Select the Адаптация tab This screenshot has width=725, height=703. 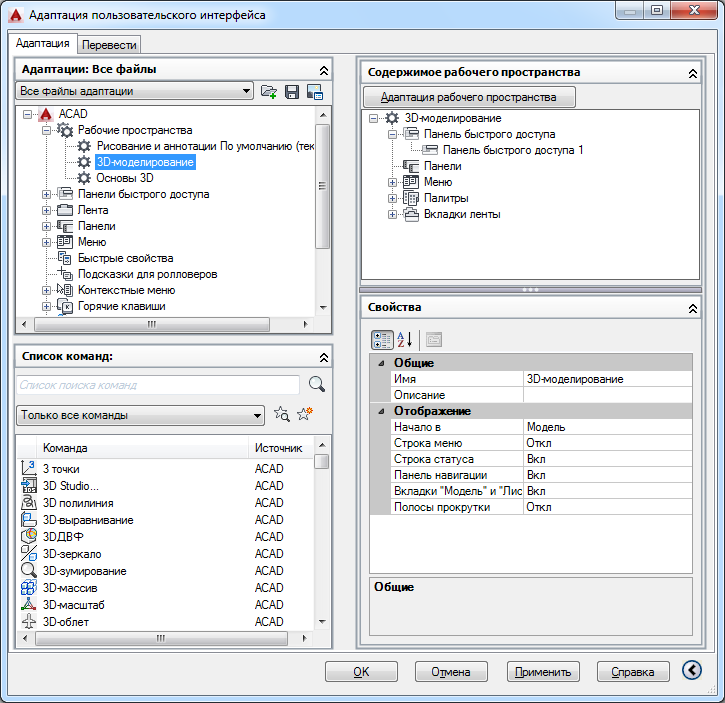pos(43,43)
